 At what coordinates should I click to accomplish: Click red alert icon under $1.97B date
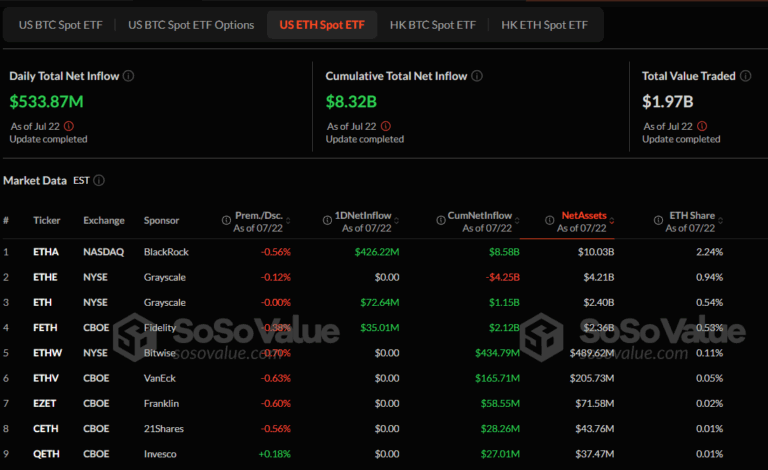(x=702, y=126)
